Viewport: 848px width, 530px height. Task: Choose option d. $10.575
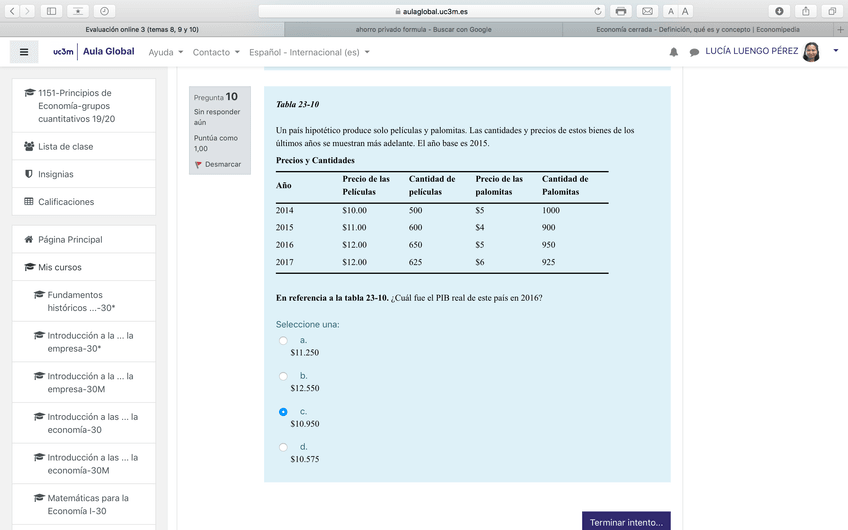coord(283,447)
